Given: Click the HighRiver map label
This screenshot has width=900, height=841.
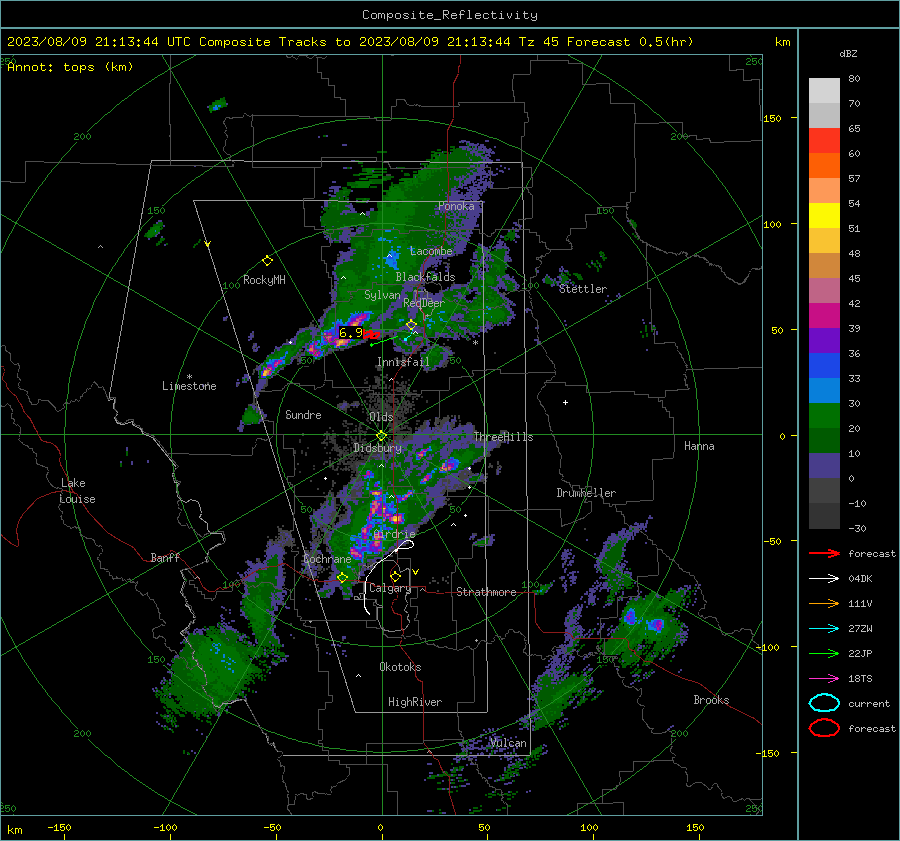Looking at the screenshot, I should [414, 702].
